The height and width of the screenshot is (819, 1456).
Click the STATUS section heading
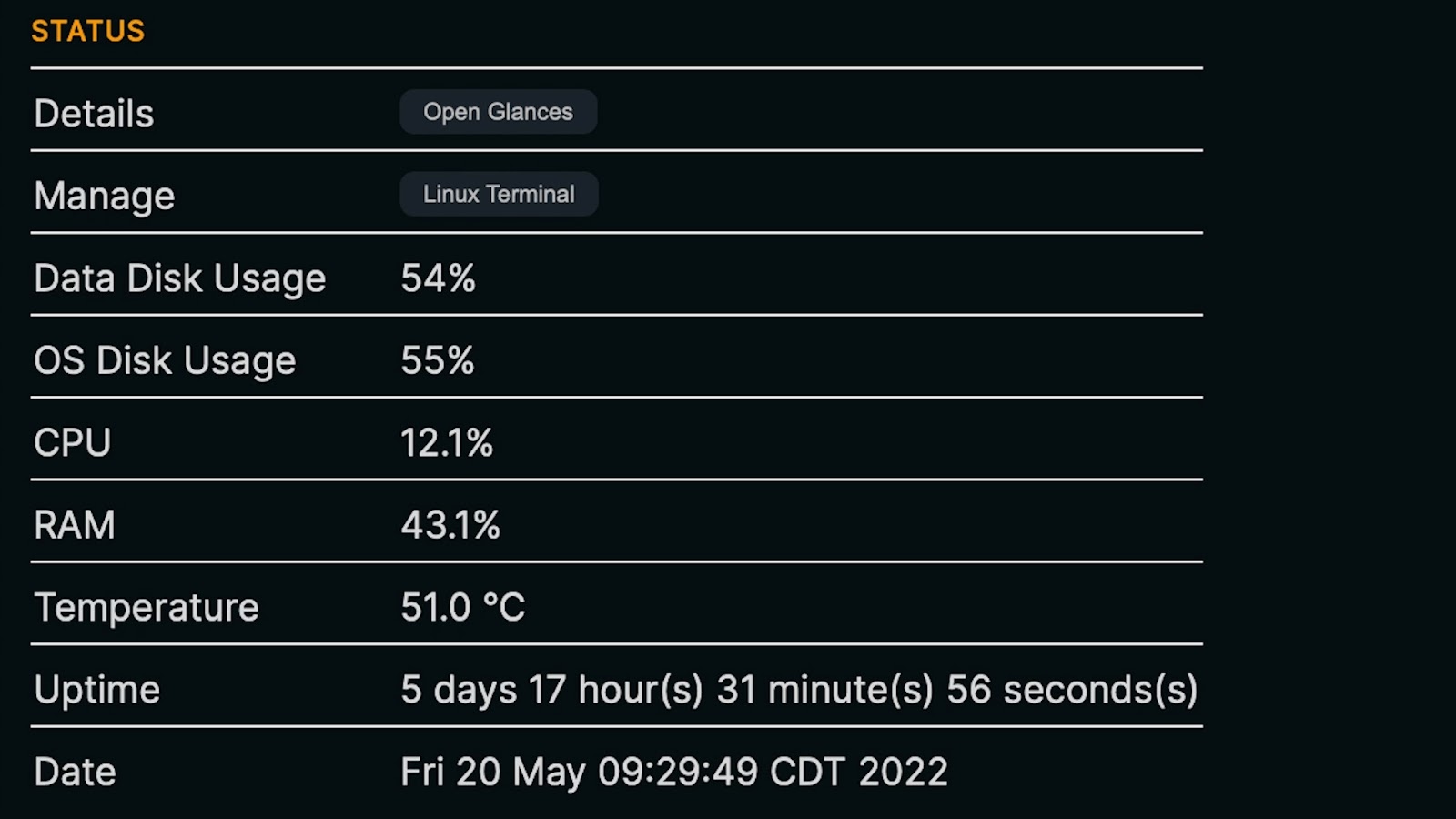click(88, 31)
